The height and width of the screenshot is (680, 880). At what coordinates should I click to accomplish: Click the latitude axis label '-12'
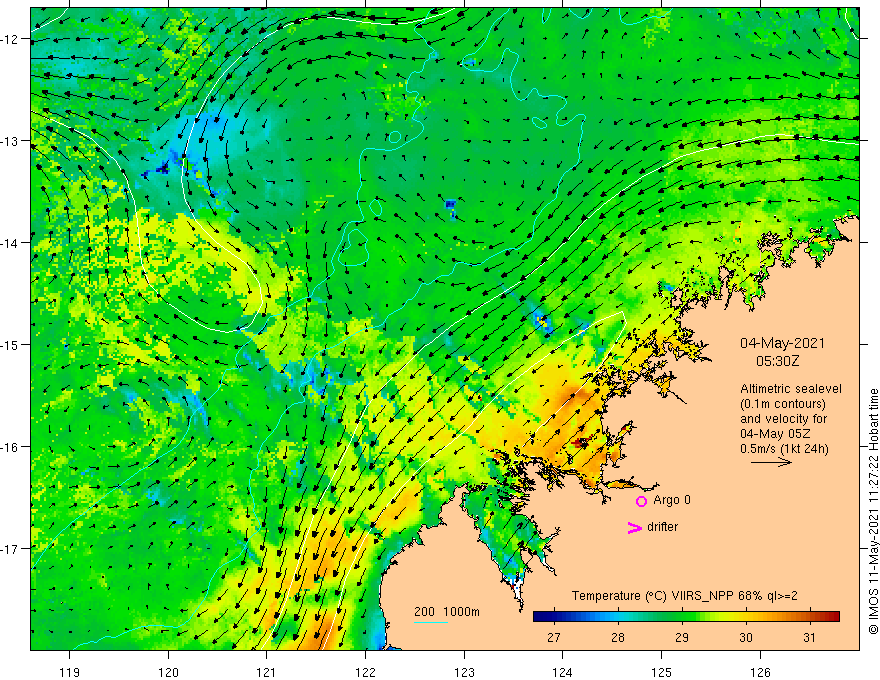[x=10, y=39]
